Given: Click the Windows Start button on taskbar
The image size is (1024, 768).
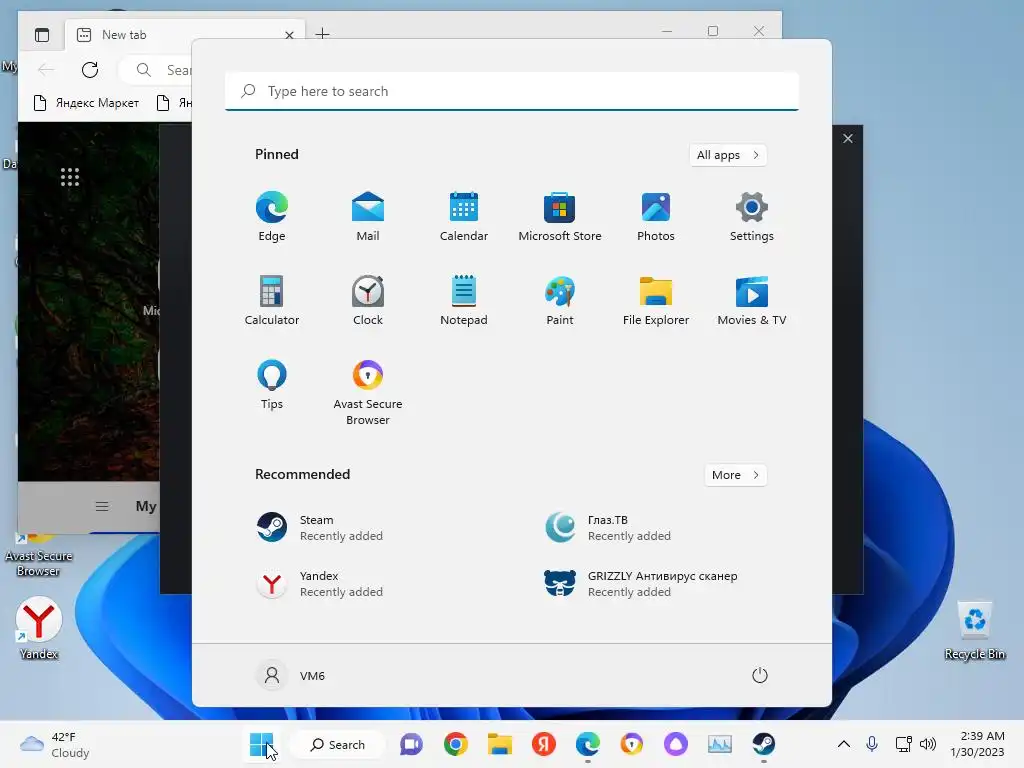Looking at the screenshot, I should pyautogui.click(x=262, y=744).
